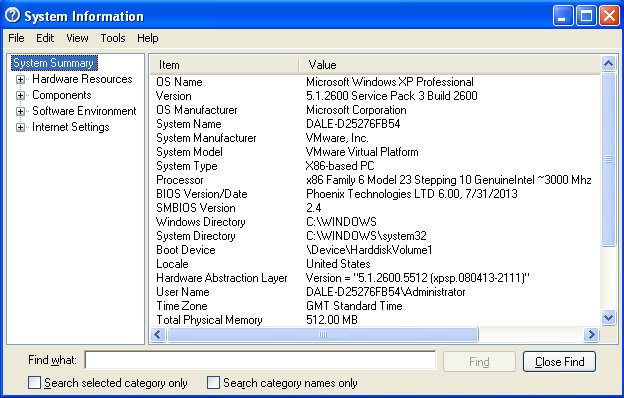Click the Value column header
Image resolution: width=624 pixels, height=398 pixels.
[x=449, y=64]
